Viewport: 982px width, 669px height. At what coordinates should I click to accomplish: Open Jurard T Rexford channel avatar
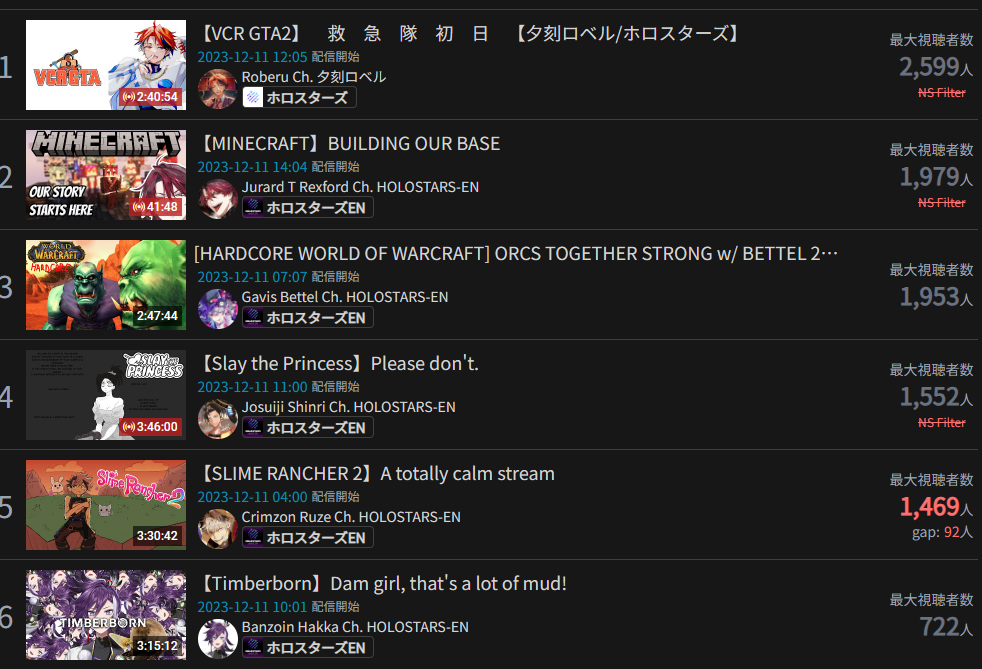(x=217, y=199)
